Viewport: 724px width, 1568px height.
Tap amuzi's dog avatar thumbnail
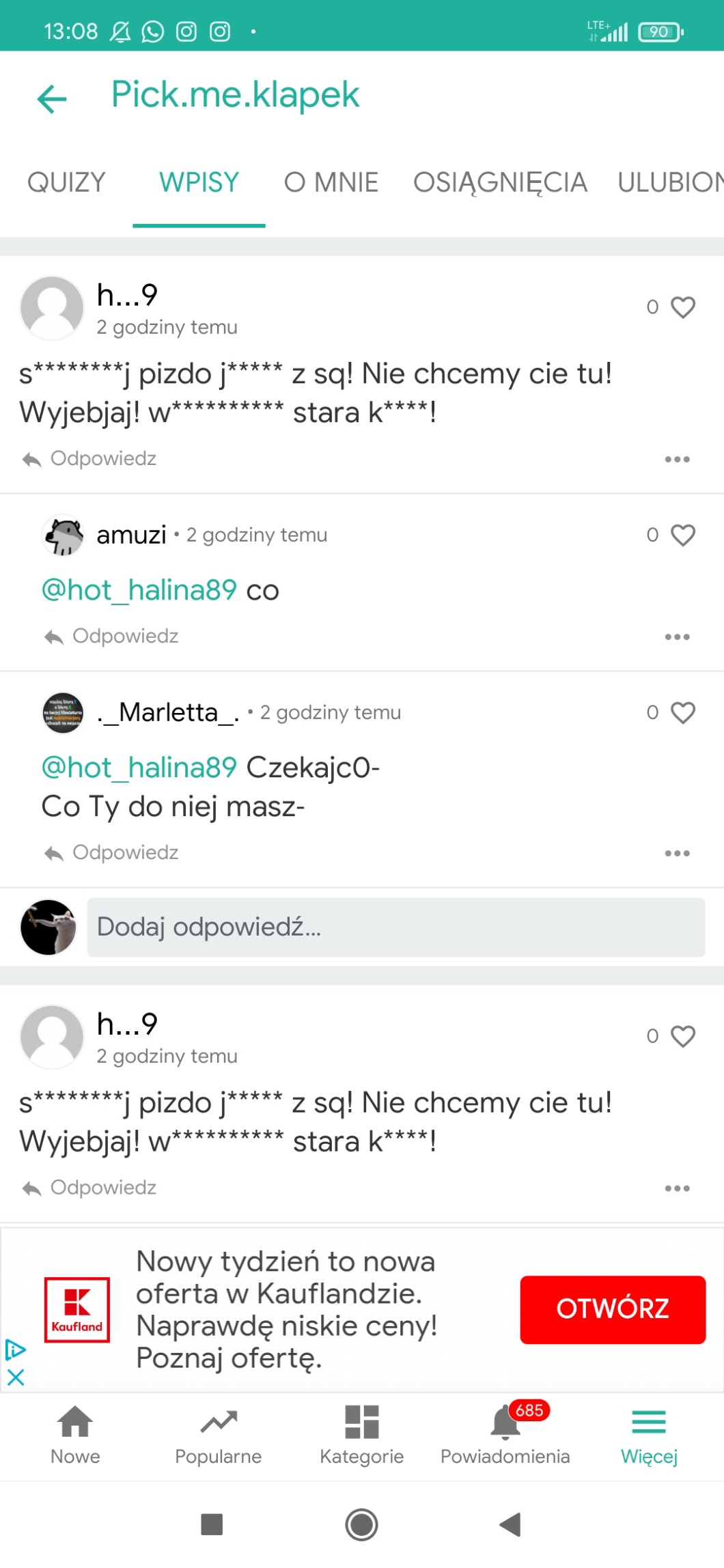point(63,535)
